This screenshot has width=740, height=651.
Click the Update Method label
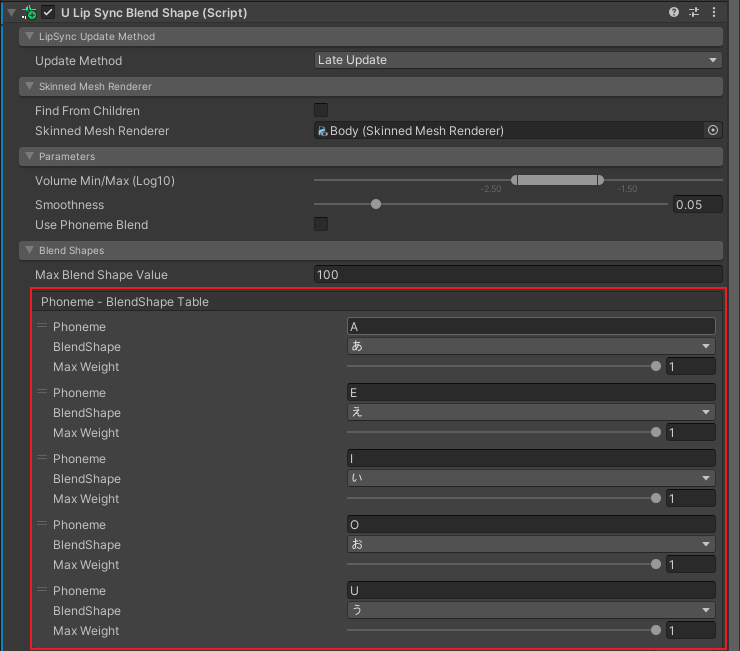pos(78,61)
